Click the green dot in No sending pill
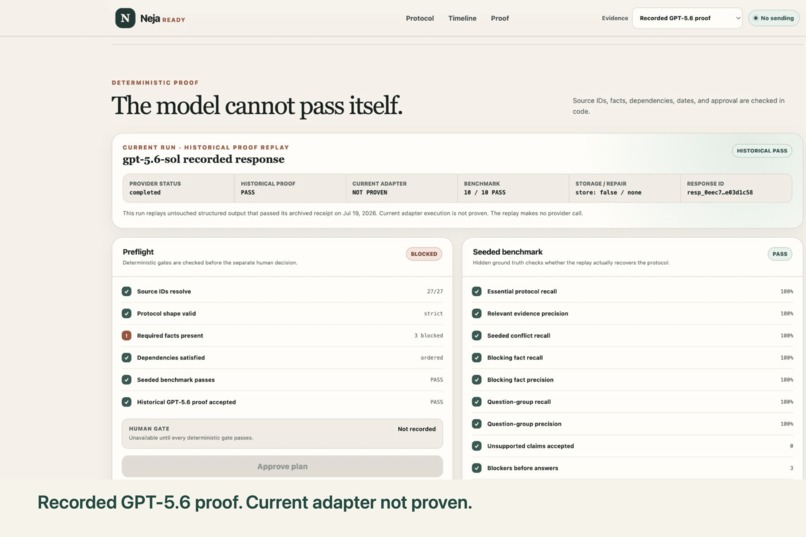The width and height of the screenshot is (806, 537). coord(756,18)
